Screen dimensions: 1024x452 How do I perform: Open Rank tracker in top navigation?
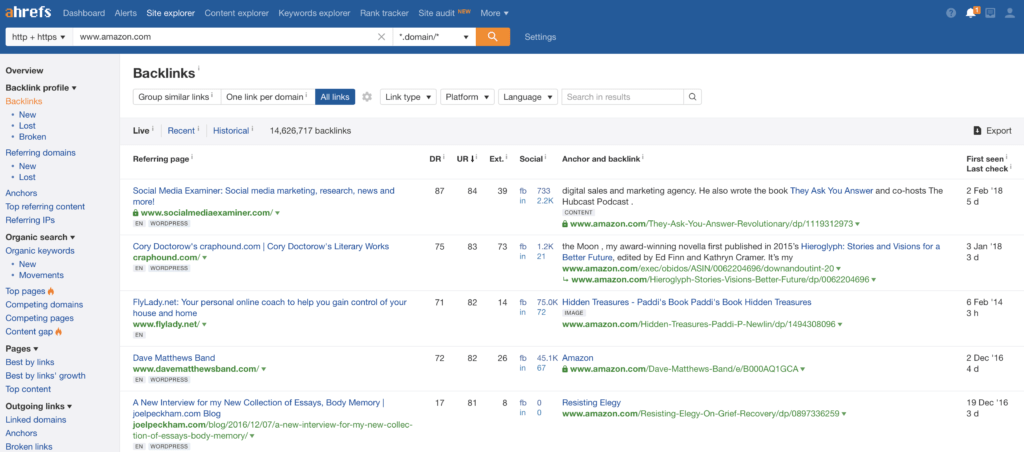385,13
